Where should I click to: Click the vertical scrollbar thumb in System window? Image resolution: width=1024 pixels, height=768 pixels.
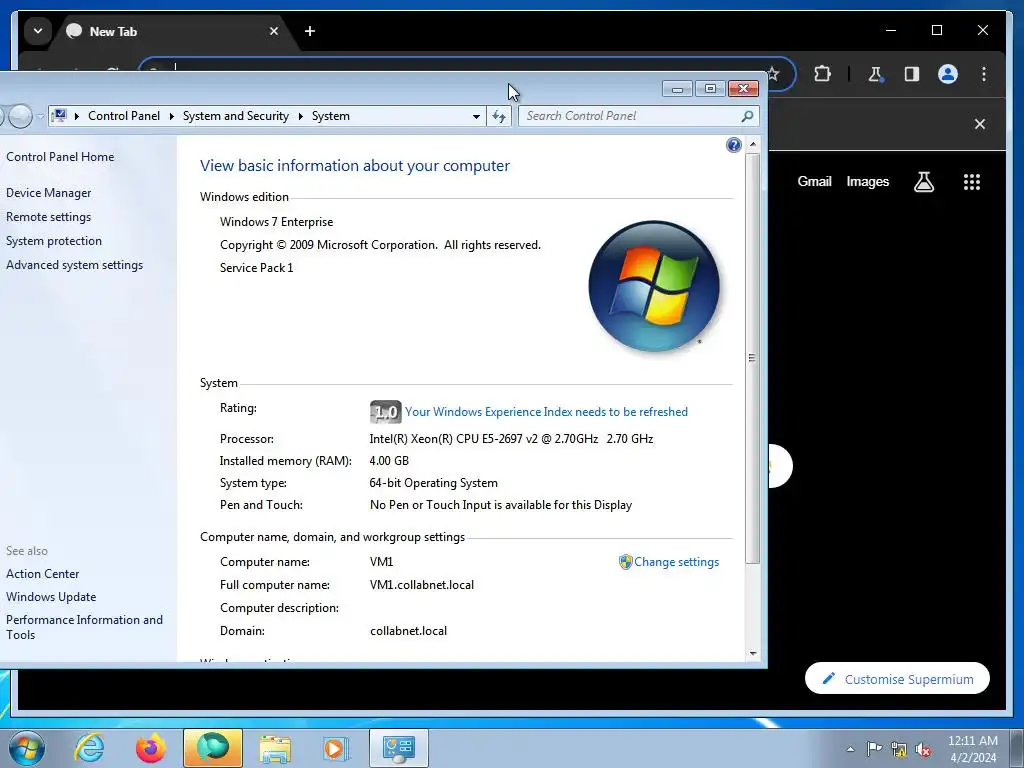point(753,358)
